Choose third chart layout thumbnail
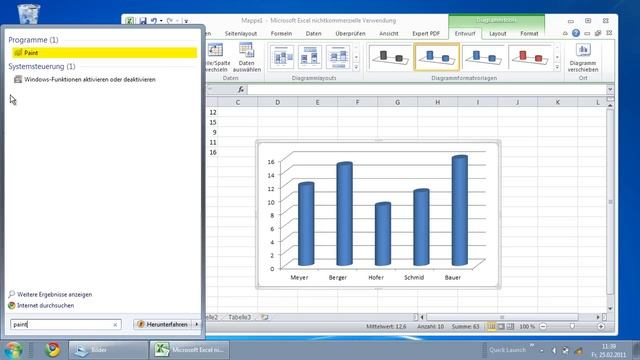Image resolution: width=640 pixels, height=360 pixels. [338, 56]
